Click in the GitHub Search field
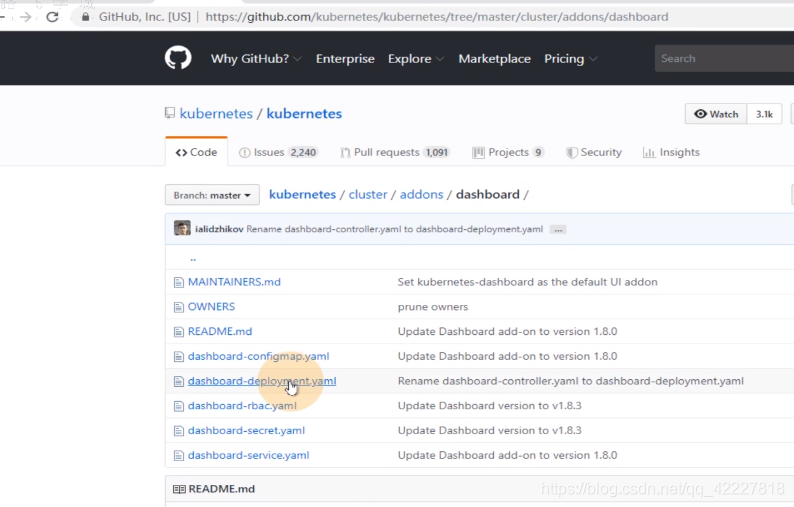This screenshot has height=507, width=794. (x=724, y=58)
